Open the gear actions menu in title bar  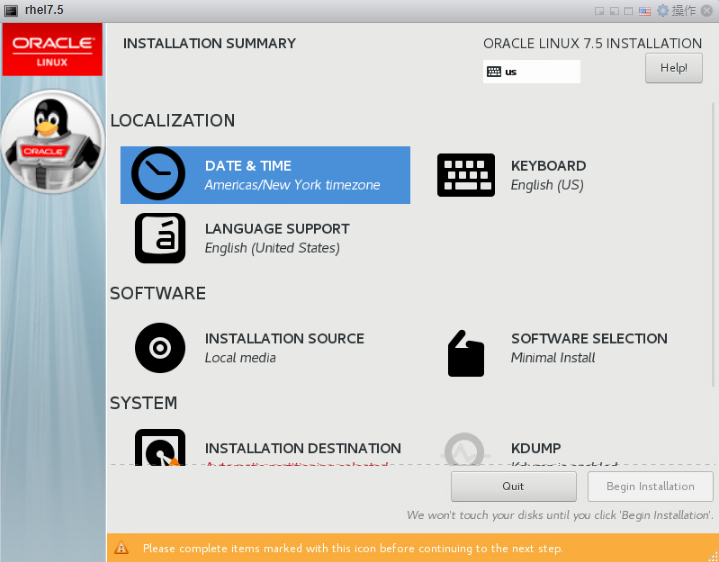click(x=663, y=11)
